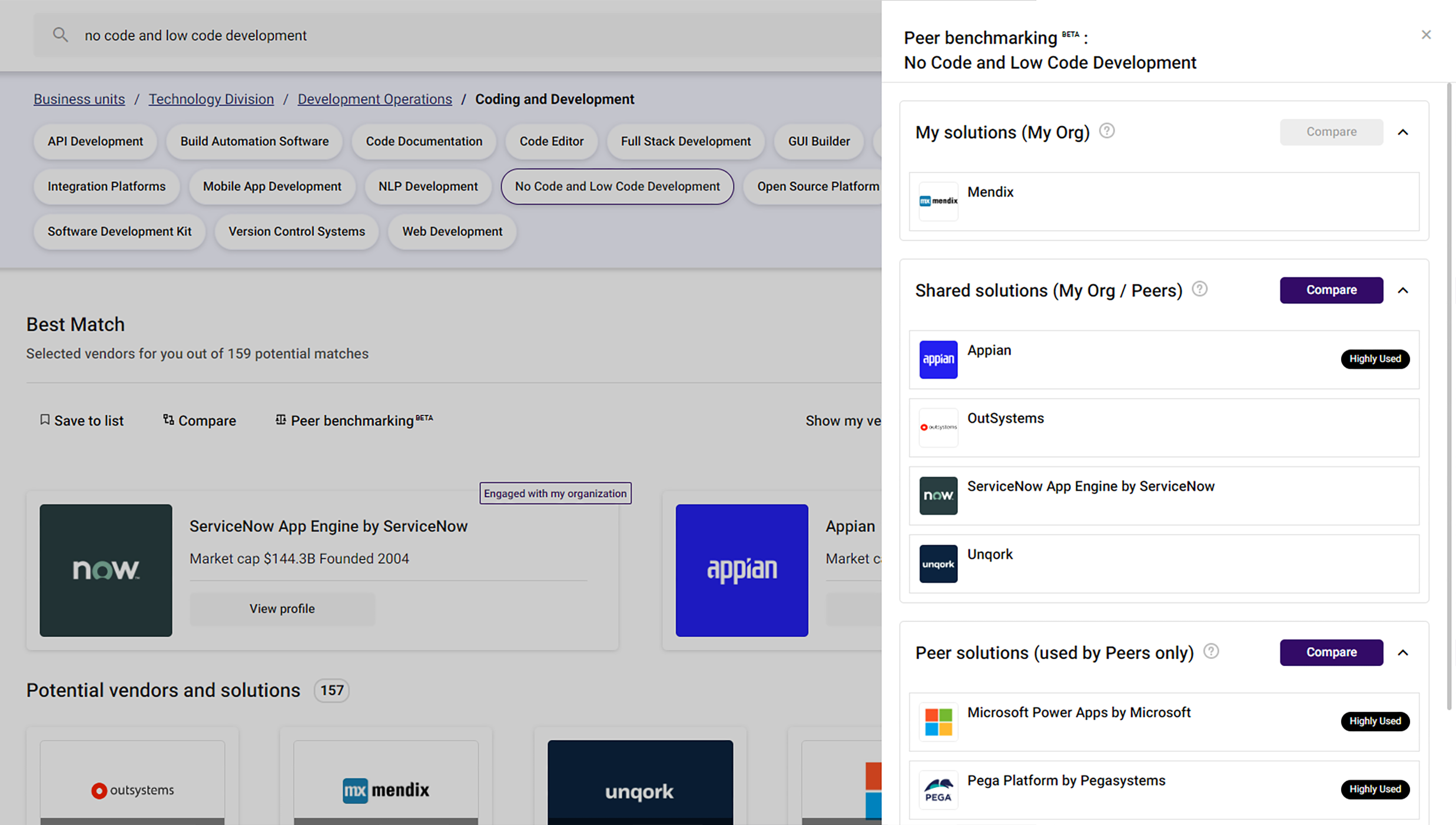This screenshot has width=1456, height=825.
Task: Click the search input field
Action: tap(458, 35)
